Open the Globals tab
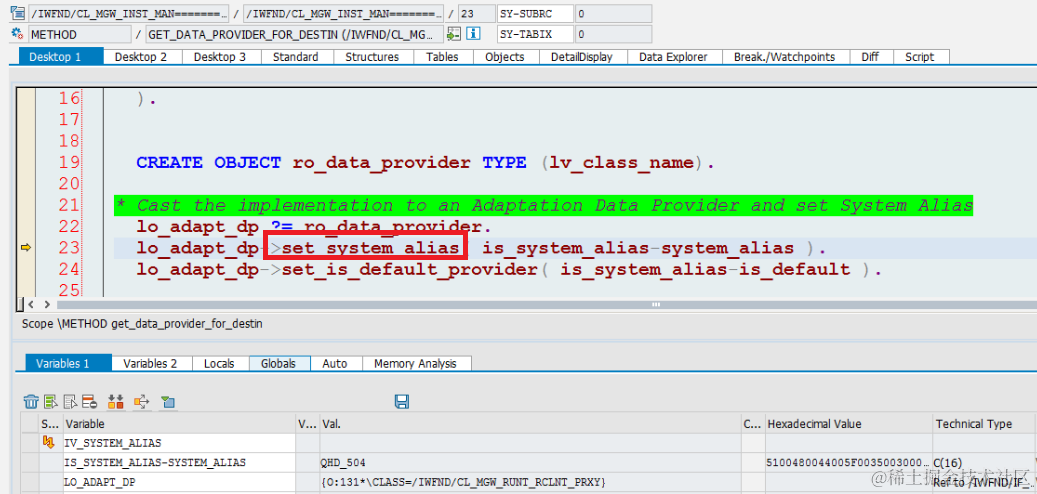The width and height of the screenshot is (1037, 494). point(279,364)
